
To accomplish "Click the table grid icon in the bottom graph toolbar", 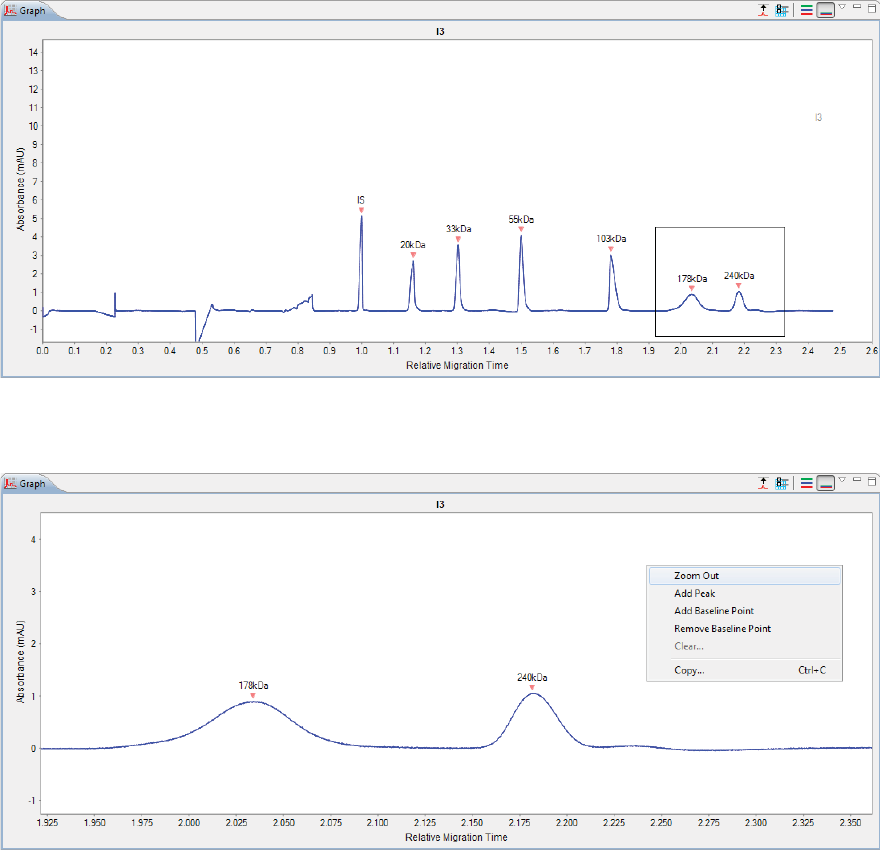I will 782,483.
